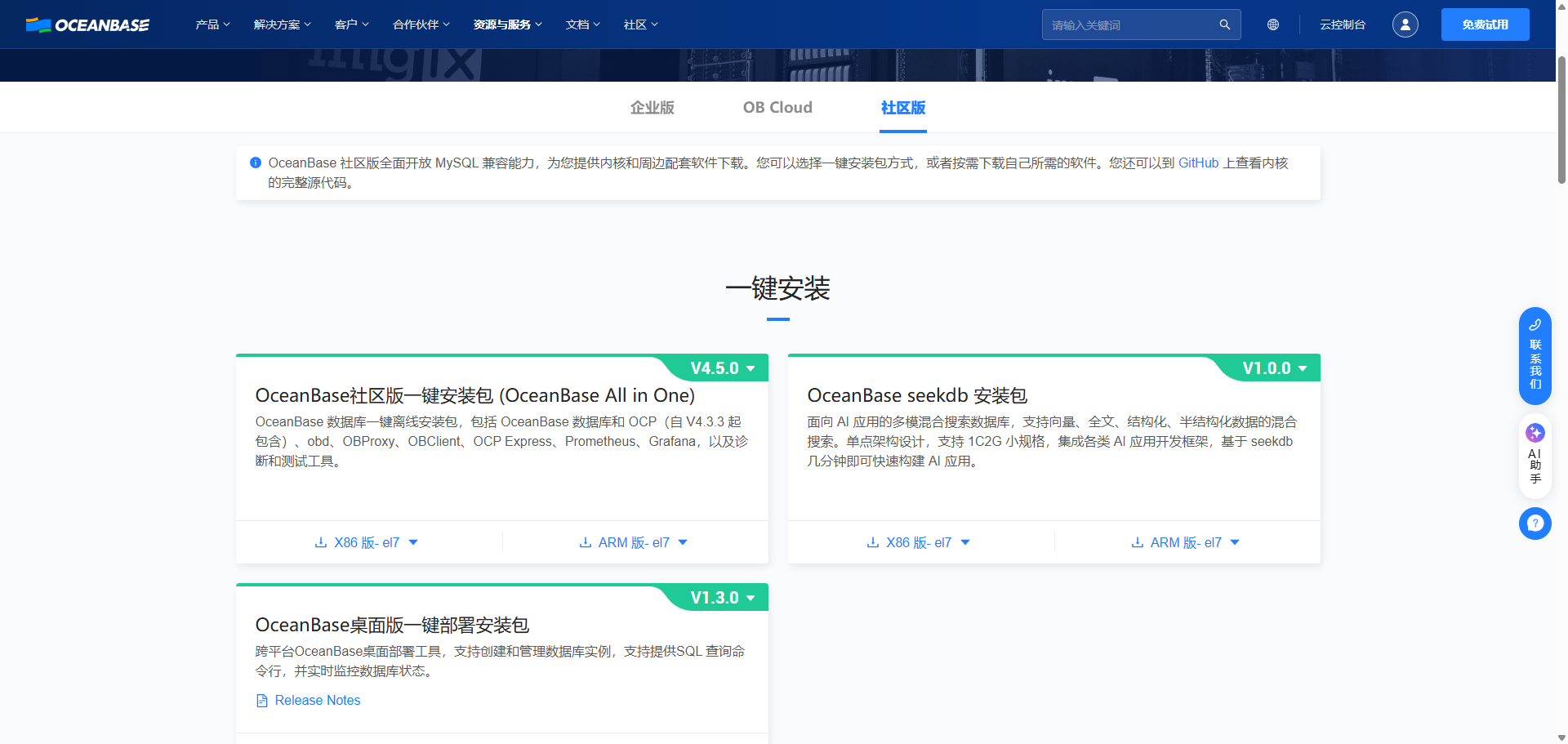The image size is (1568, 744).
Task: Click the help question mark icon
Action: 1535,523
